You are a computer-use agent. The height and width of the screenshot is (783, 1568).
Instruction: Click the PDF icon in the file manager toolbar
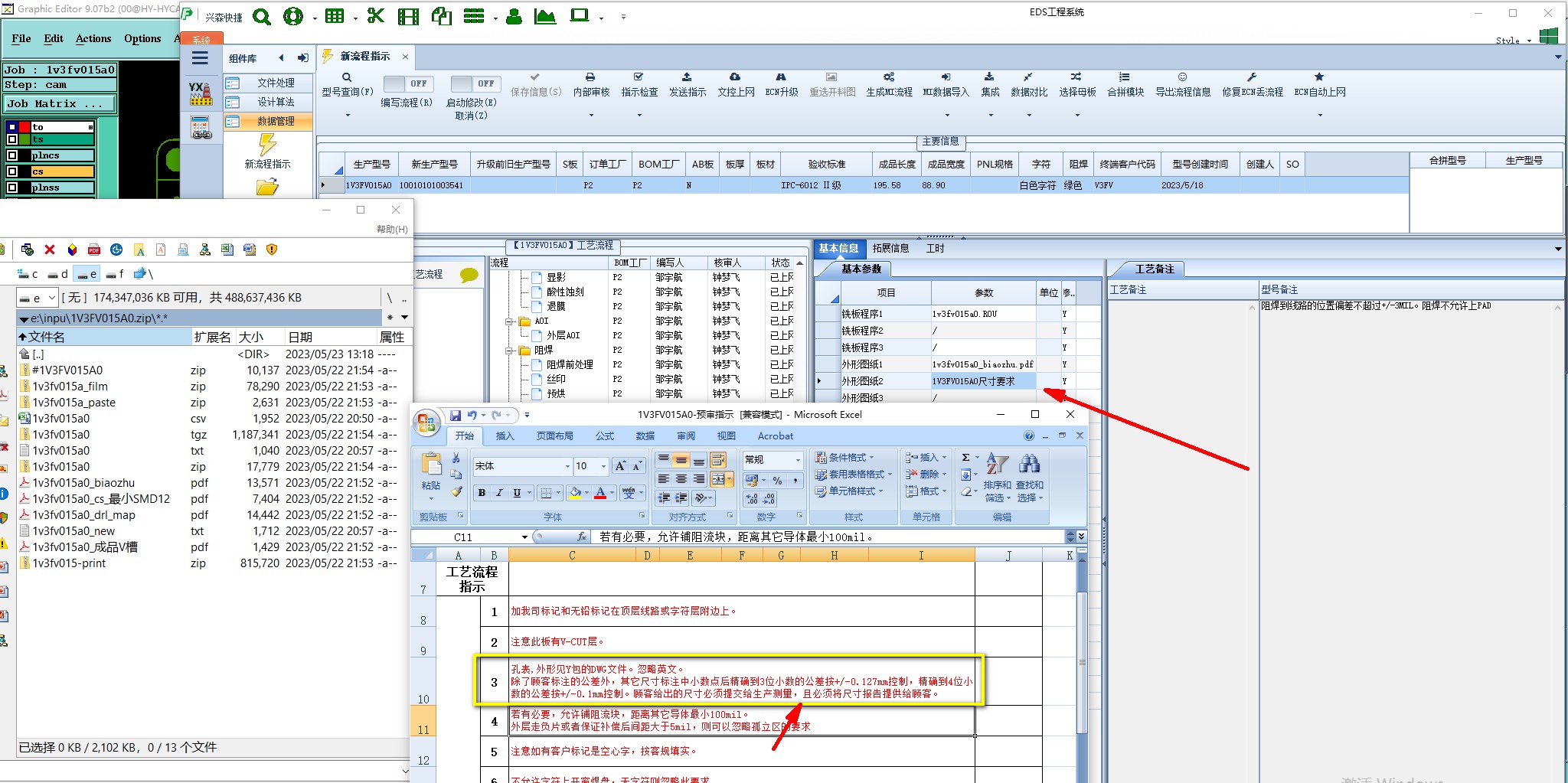click(x=94, y=250)
